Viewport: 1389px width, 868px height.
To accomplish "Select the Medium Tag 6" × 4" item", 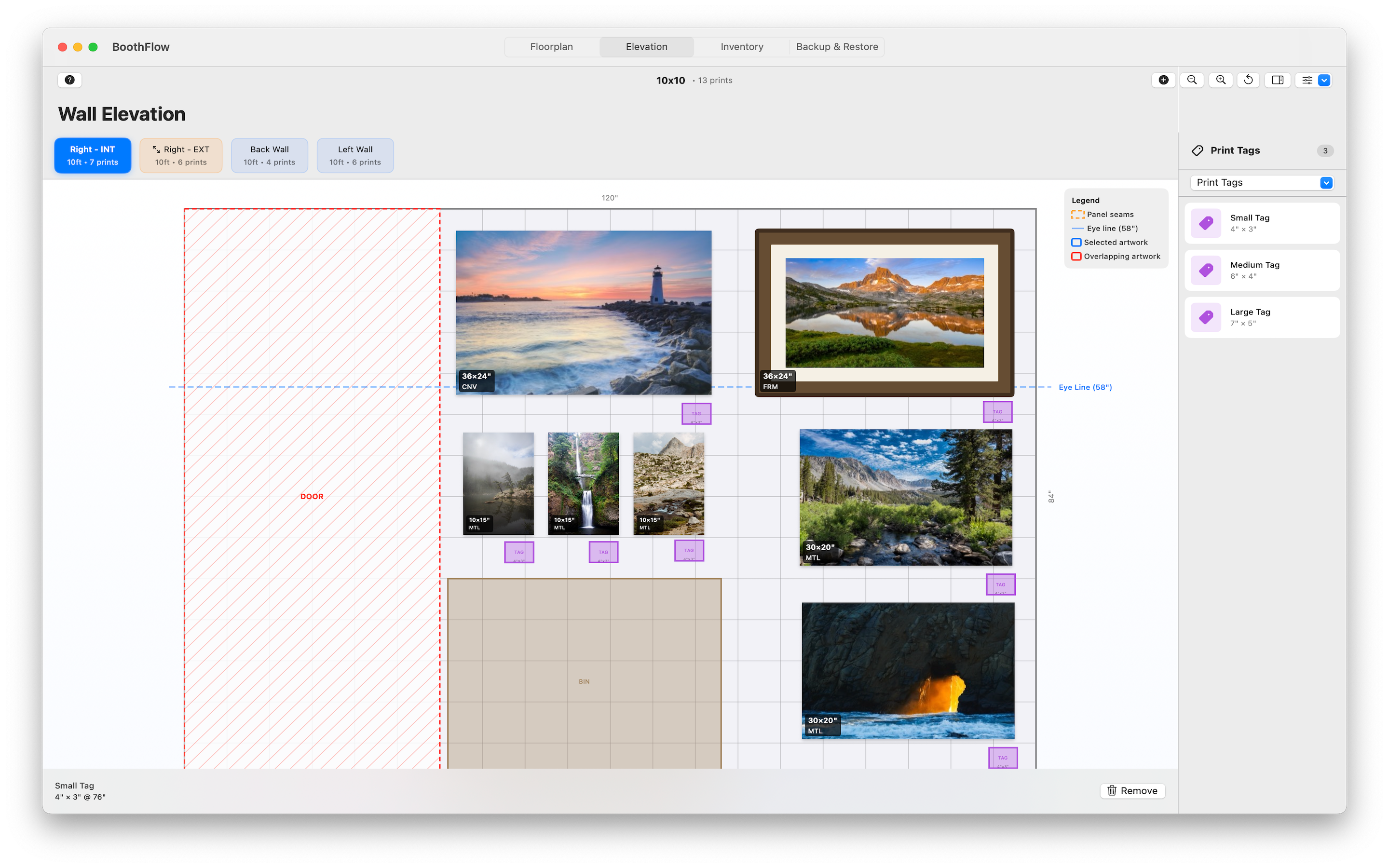I will point(1262,271).
